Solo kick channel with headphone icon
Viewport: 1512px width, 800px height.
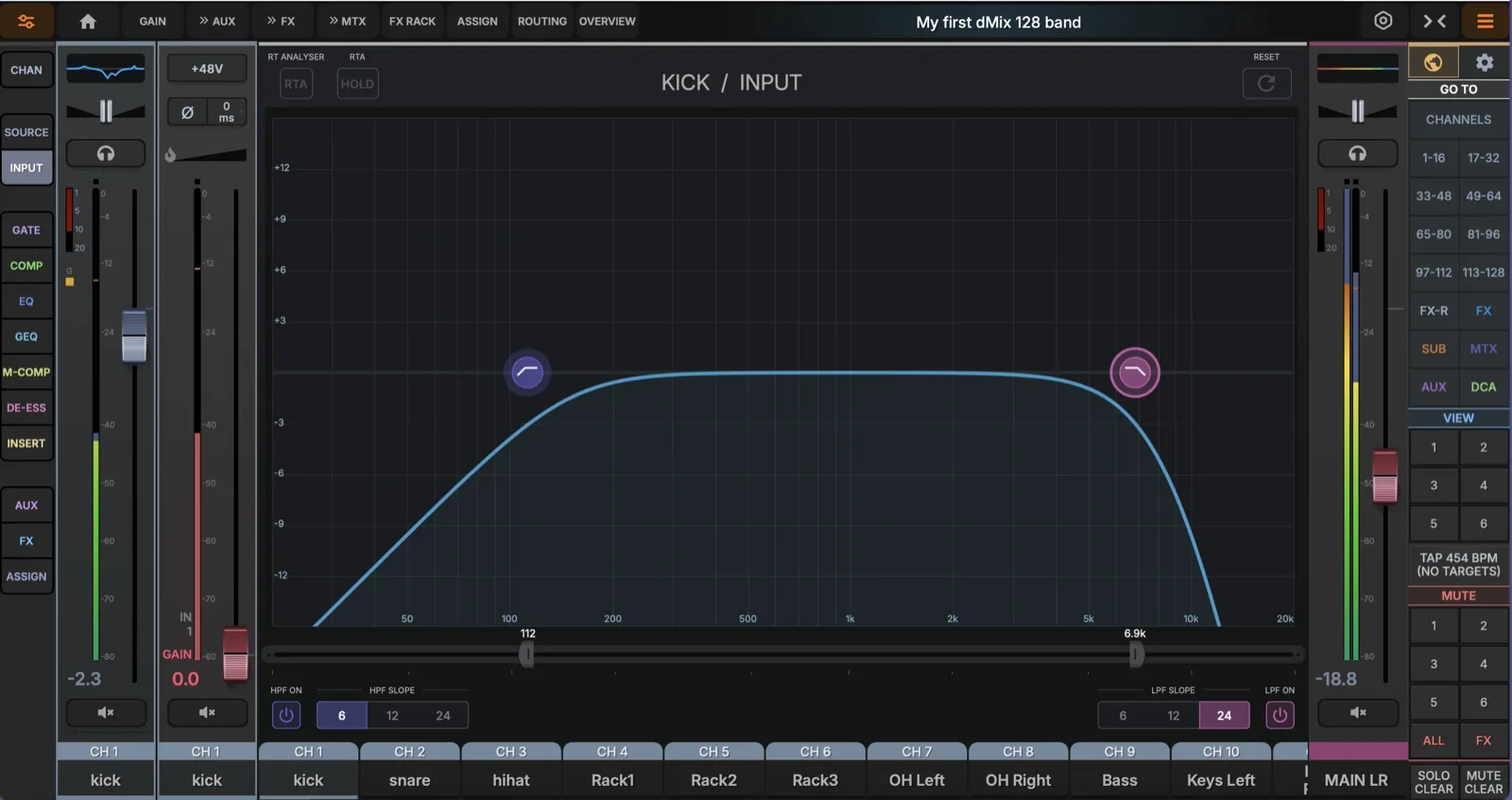106,153
